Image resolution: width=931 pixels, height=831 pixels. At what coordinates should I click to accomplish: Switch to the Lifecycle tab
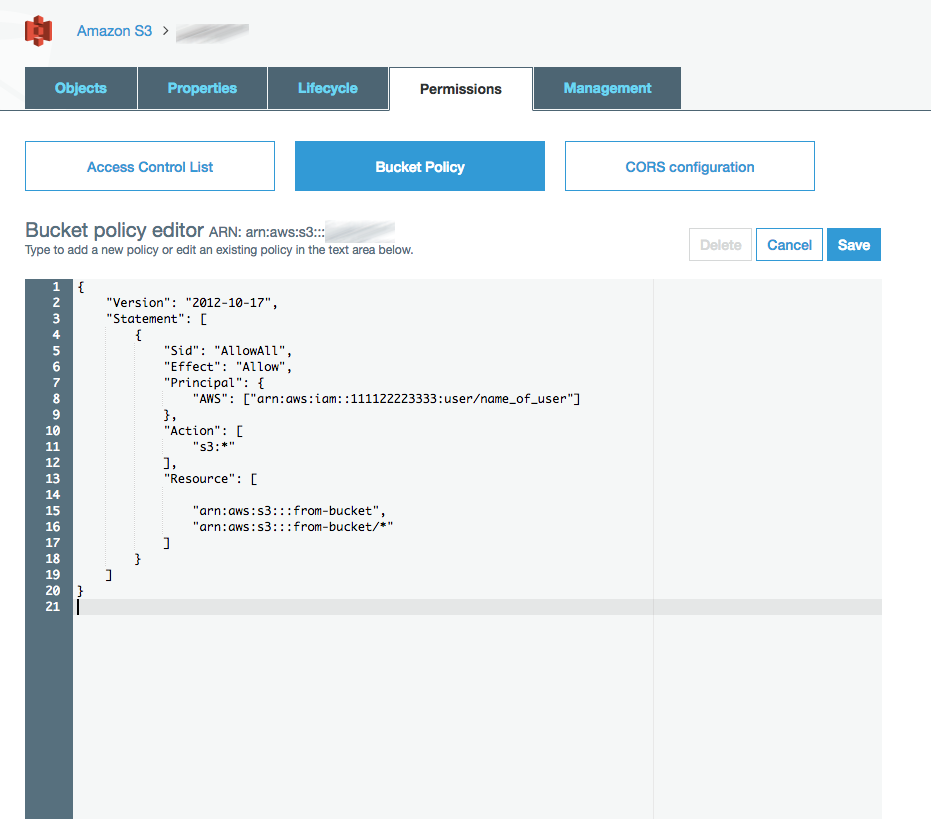(x=328, y=88)
